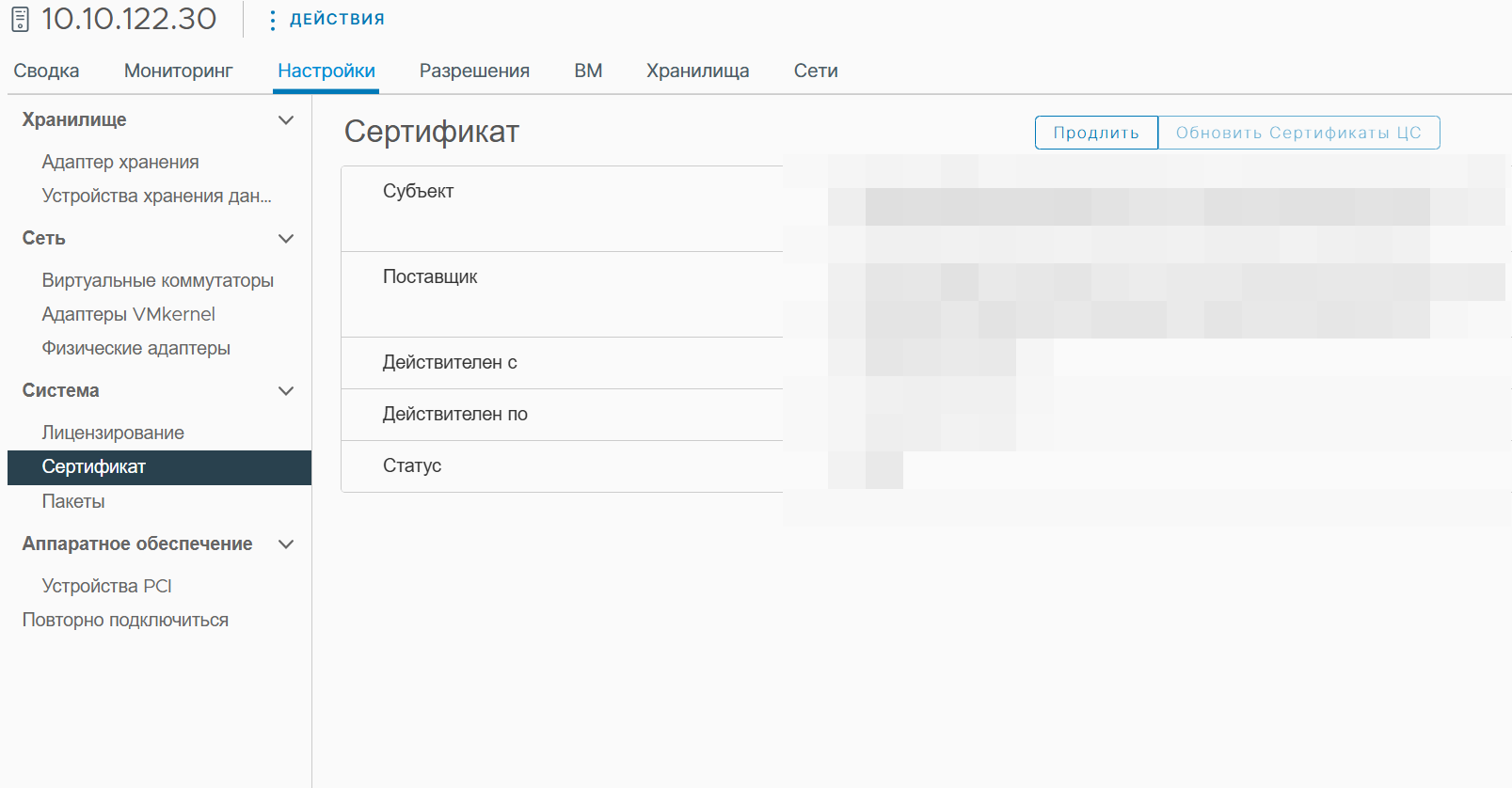Click the Статус row label
Screen dimensions: 1512x788
(412, 465)
